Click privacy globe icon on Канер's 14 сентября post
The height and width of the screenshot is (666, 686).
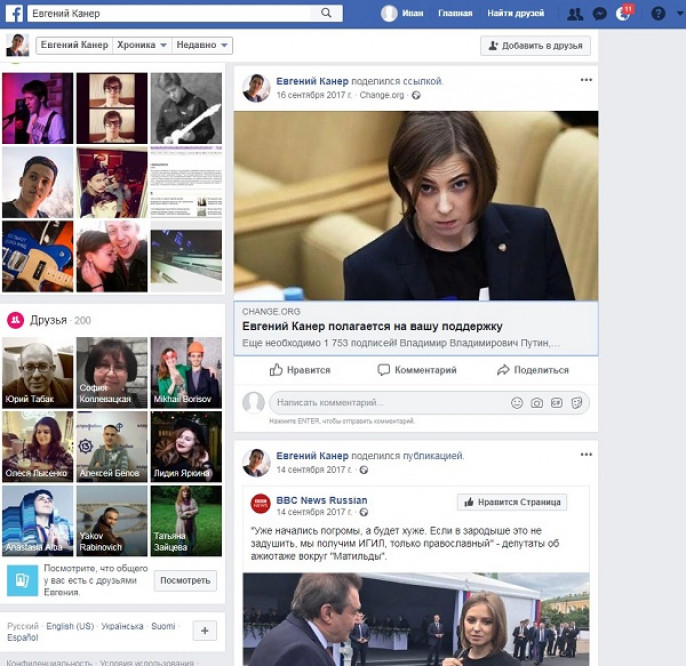[x=363, y=470]
